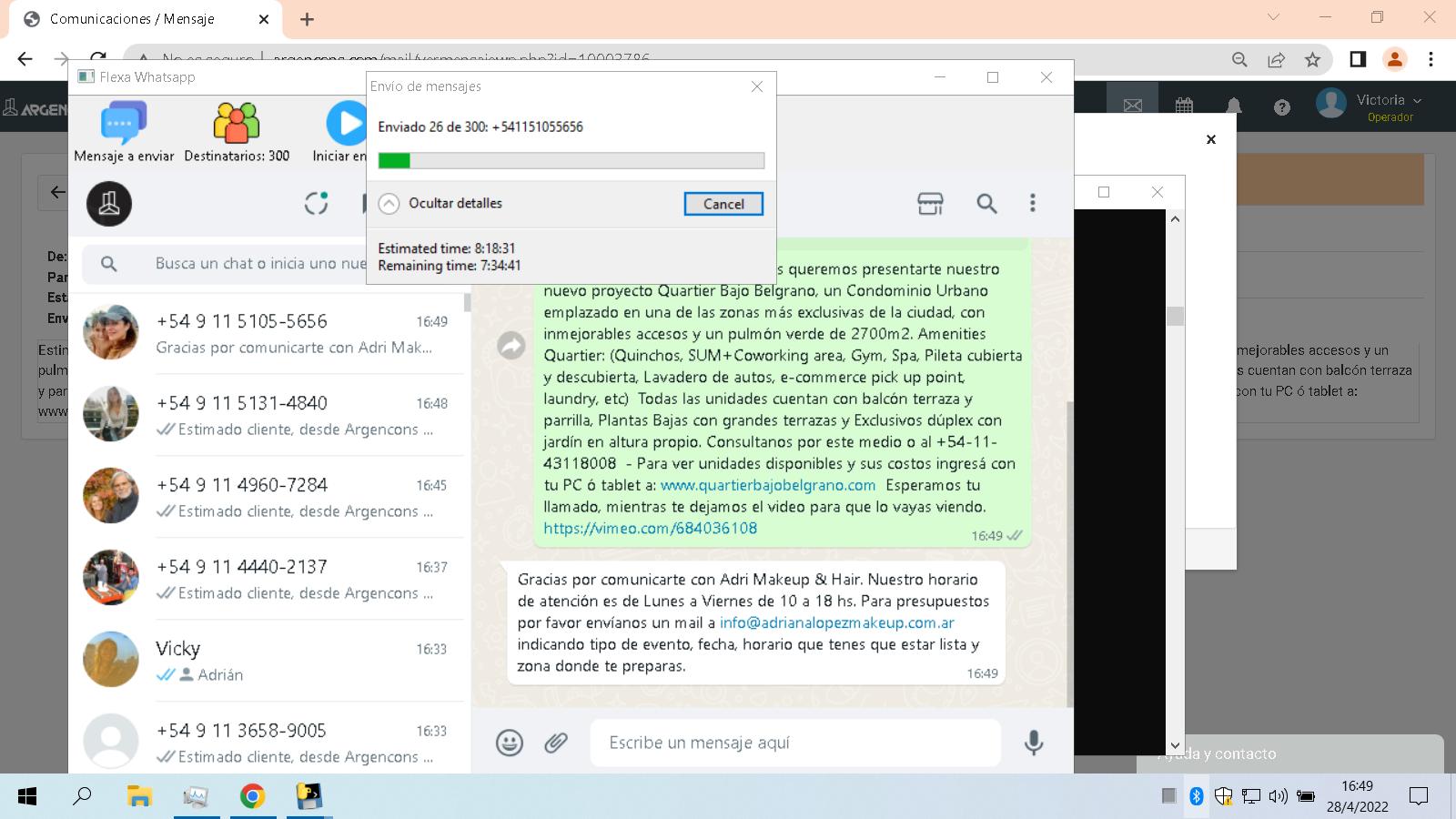This screenshot has width=1456, height=819.
Task: Click the Bluetooth tray icon
Action: coord(1197,796)
